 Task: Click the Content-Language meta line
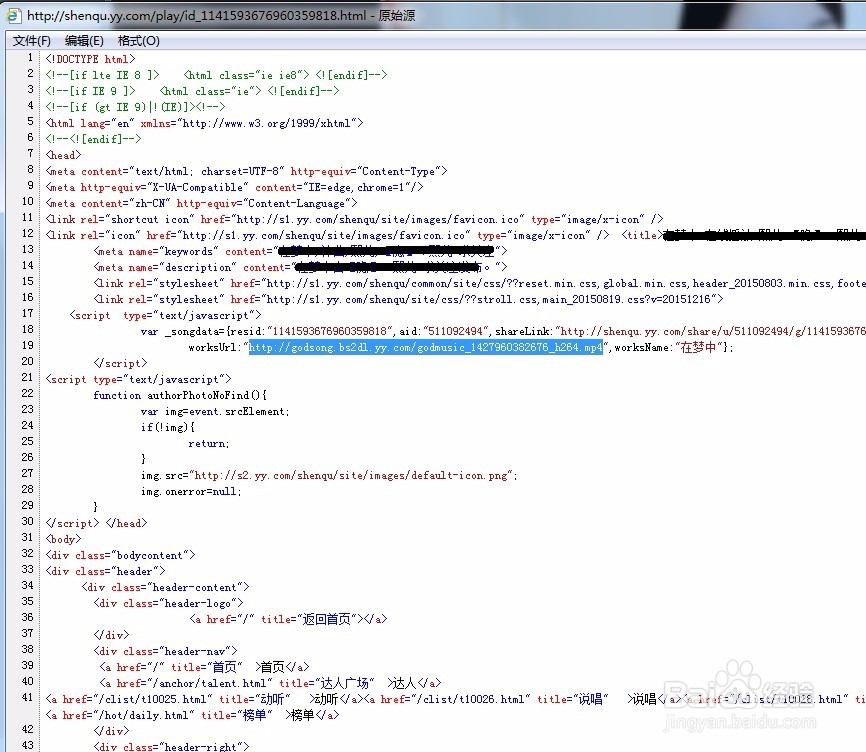click(x=202, y=203)
